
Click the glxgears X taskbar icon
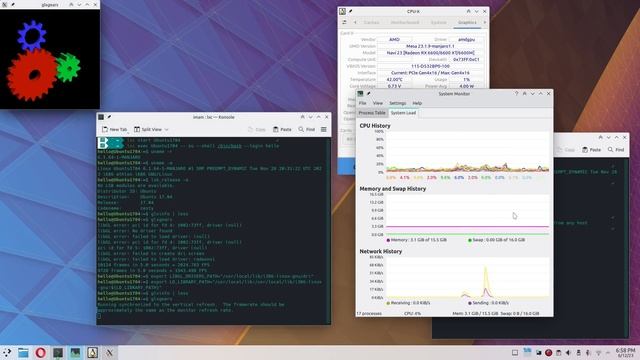[109, 353]
